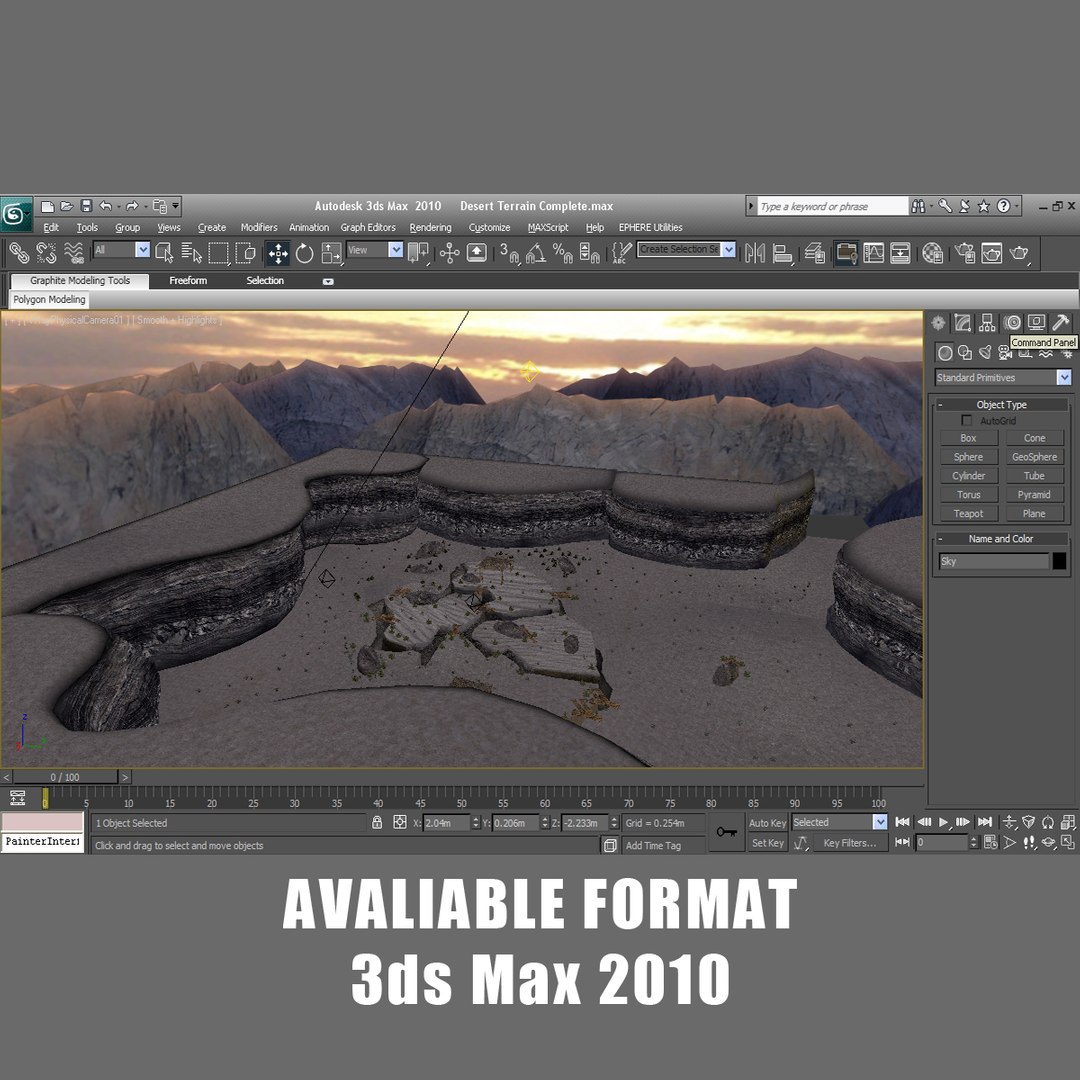The image size is (1080, 1080).
Task: Toggle the Angle Snap button
Action: point(536,253)
